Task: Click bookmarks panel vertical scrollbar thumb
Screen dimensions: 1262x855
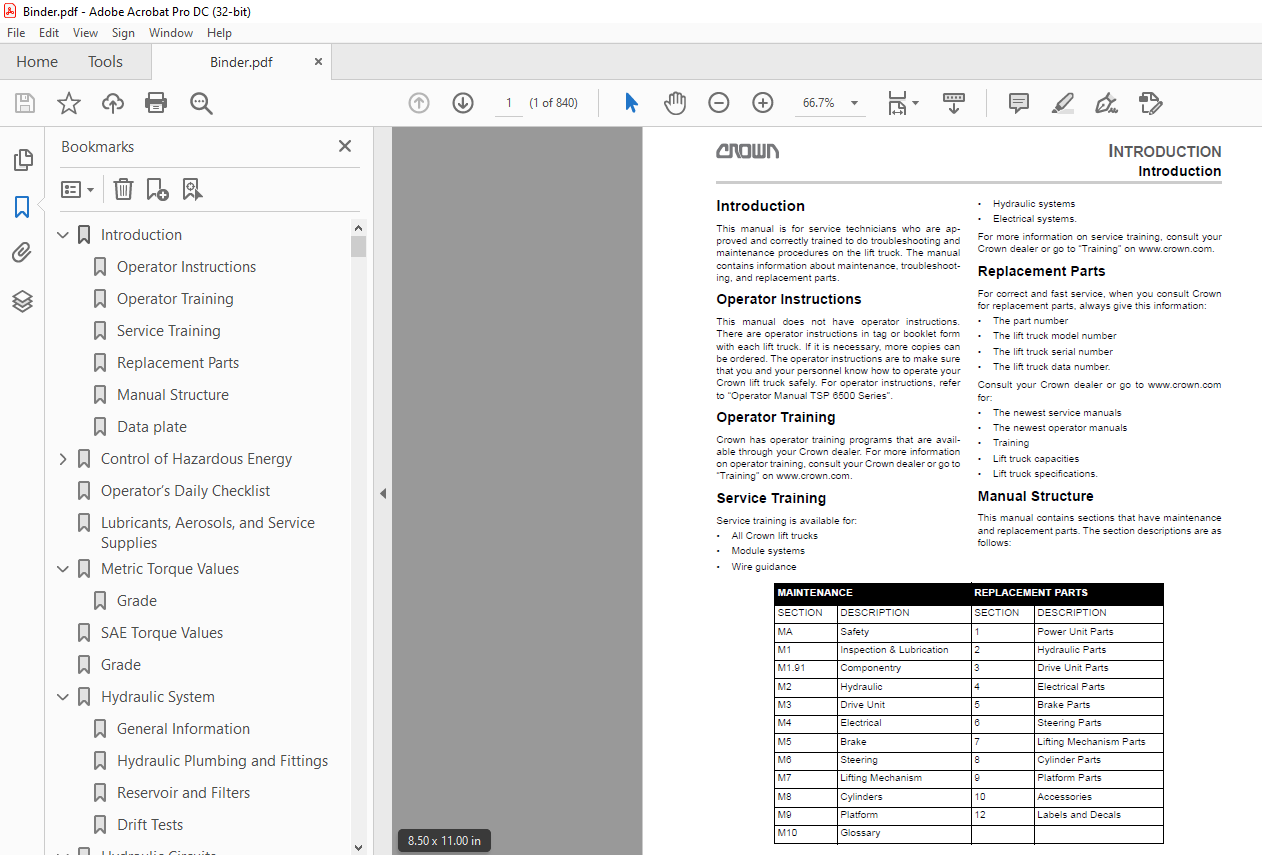Action: (359, 246)
